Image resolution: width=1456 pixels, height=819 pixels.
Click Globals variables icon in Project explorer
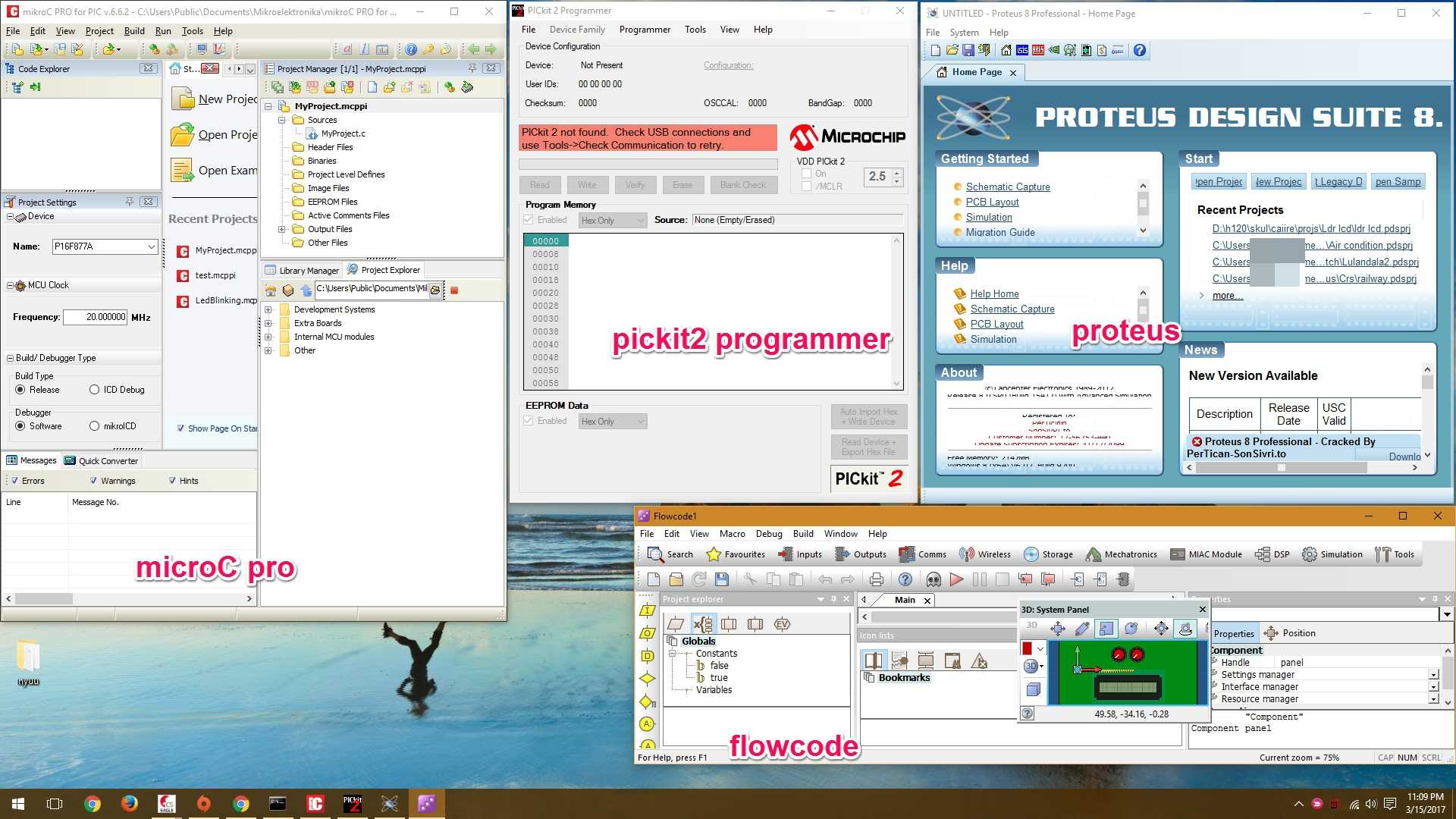click(703, 624)
